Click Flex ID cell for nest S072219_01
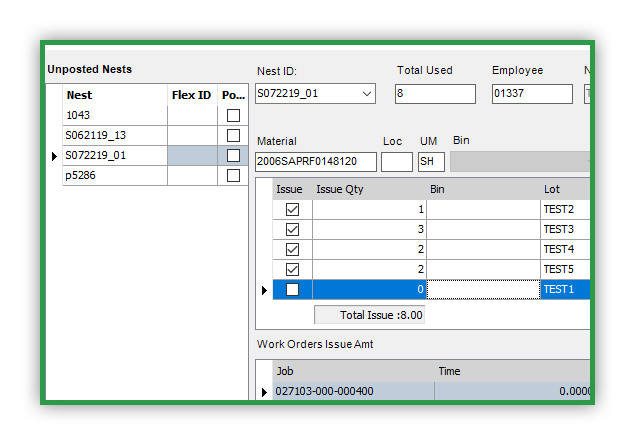The height and width of the screenshot is (445, 635). [x=192, y=155]
